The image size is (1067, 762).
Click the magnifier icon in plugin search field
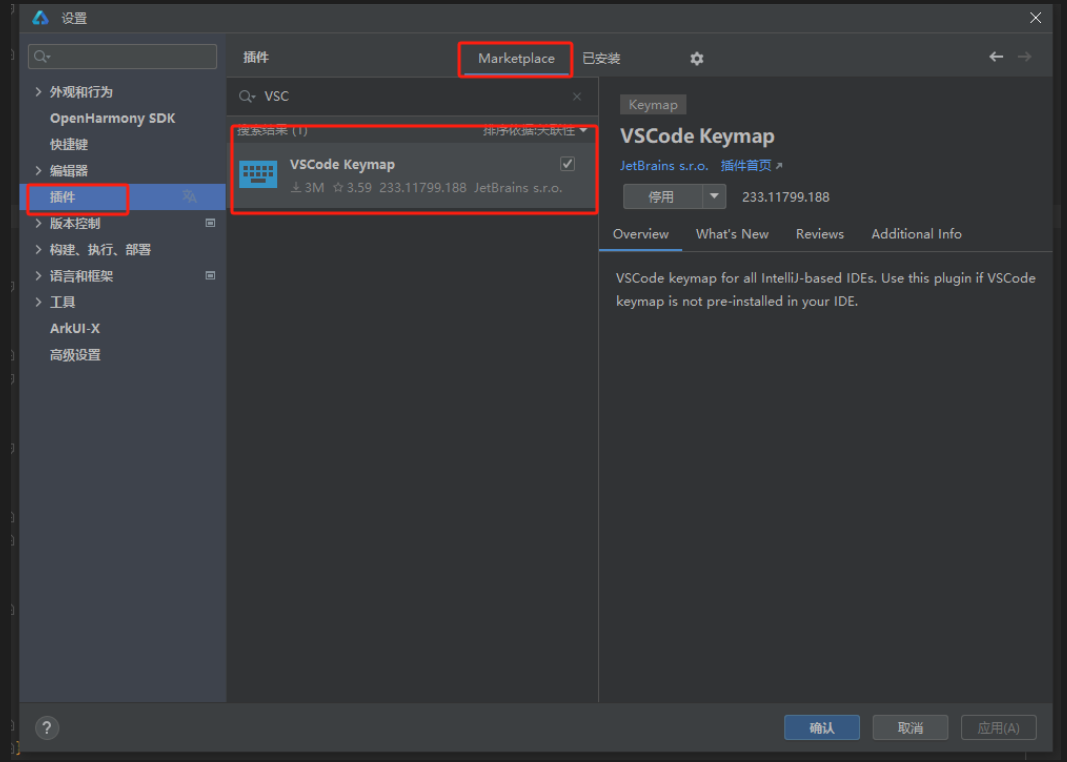coord(246,97)
